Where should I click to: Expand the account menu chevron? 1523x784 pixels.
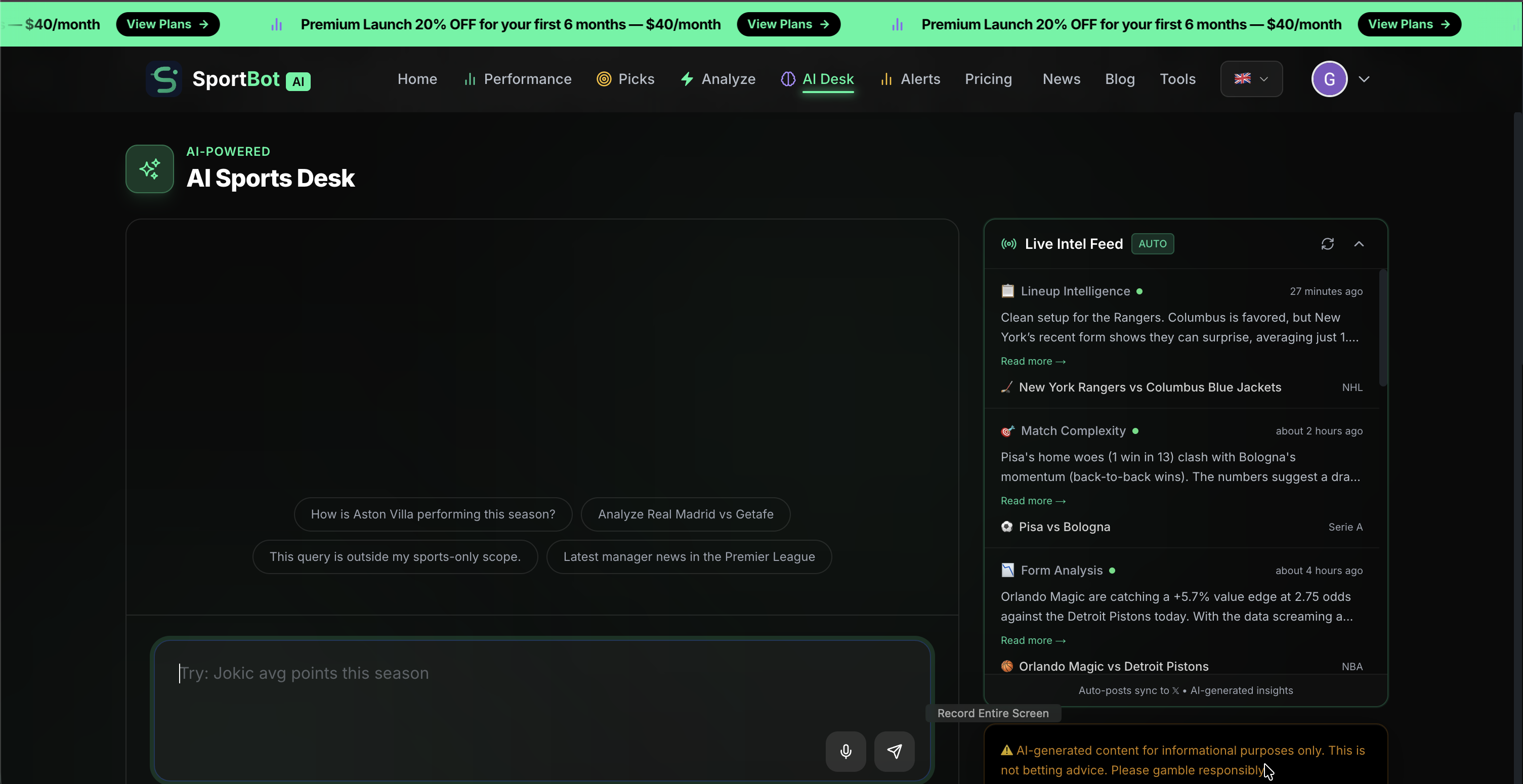pyautogui.click(x=1364, y=79)
